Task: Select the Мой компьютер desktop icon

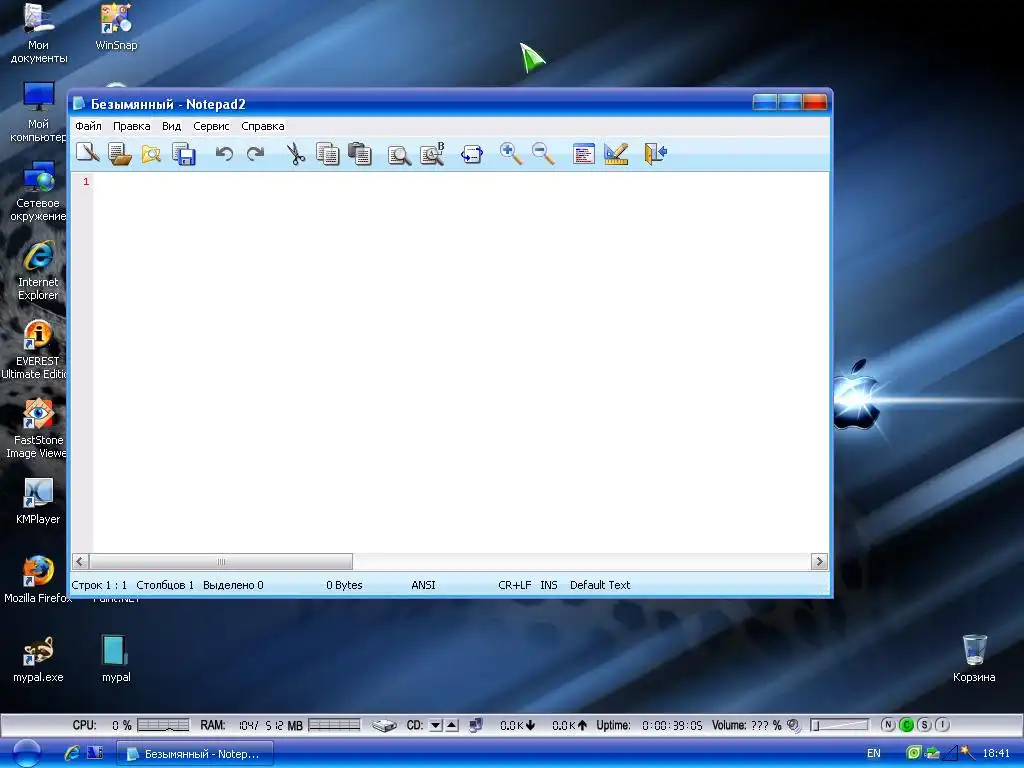Action: click(39, 112)
